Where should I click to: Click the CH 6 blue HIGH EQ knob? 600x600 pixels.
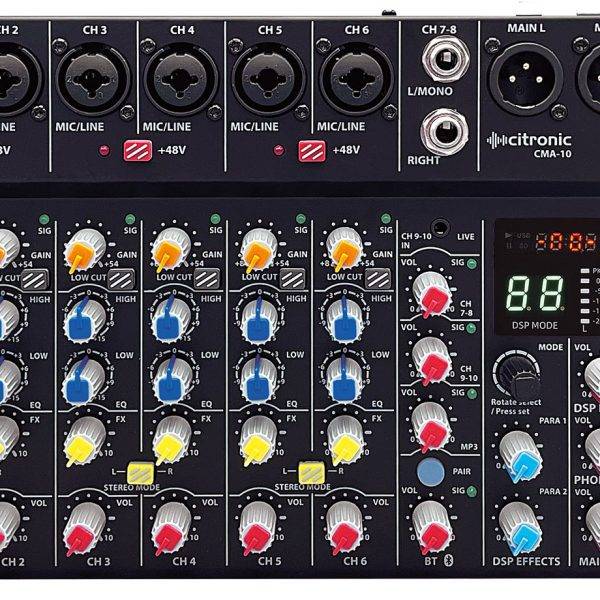coord(345,321)
